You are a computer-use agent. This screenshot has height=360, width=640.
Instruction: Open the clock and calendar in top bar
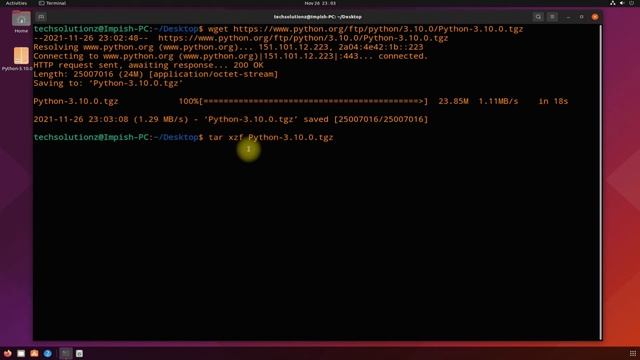(320, 3)
